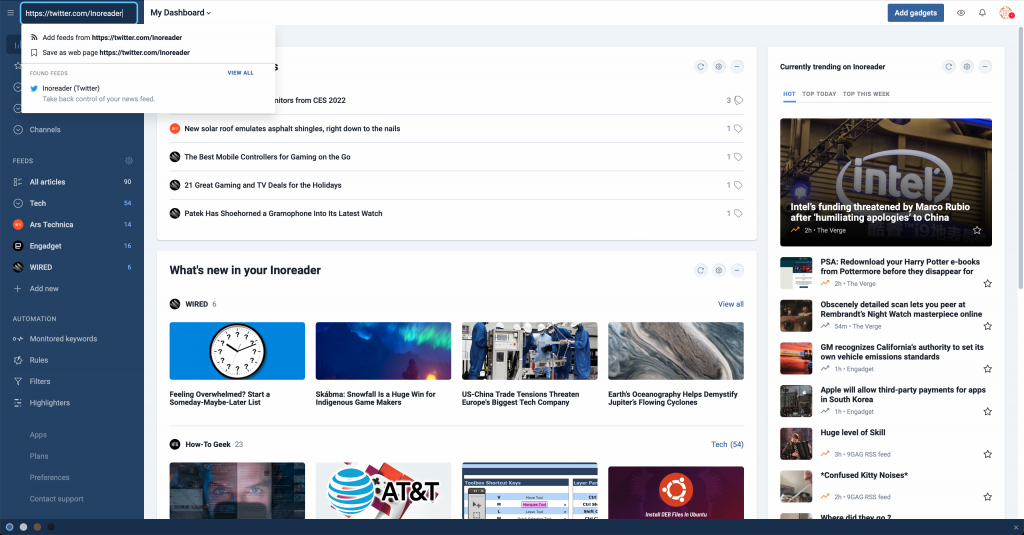Select the blue theme color dot
This screenshot has height=535, width=1024.
tap(9, 527)
